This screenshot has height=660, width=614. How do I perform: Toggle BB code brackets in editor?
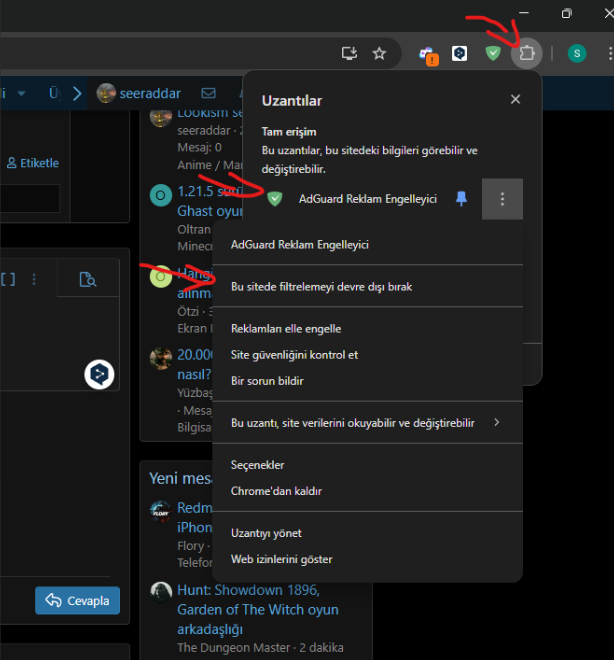[8, 279]
